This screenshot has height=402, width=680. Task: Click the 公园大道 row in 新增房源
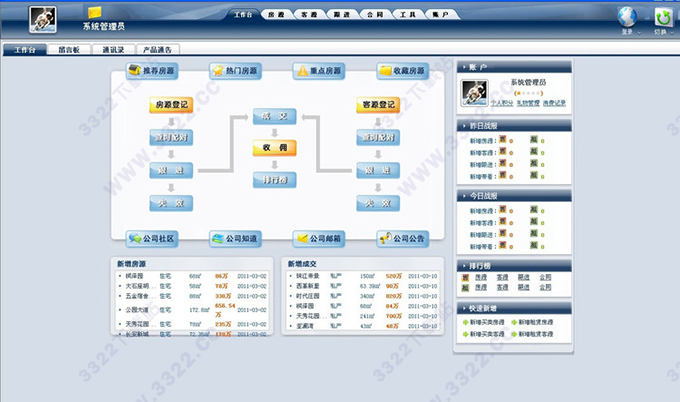193,310
